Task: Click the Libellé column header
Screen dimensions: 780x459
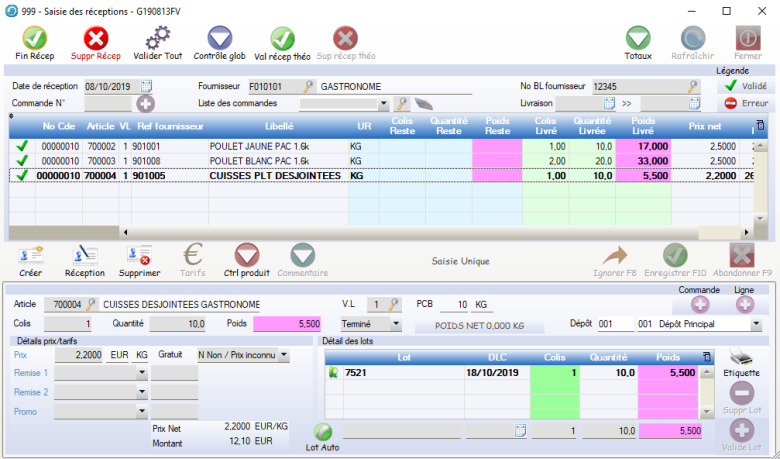Action: tap(278, 126)
